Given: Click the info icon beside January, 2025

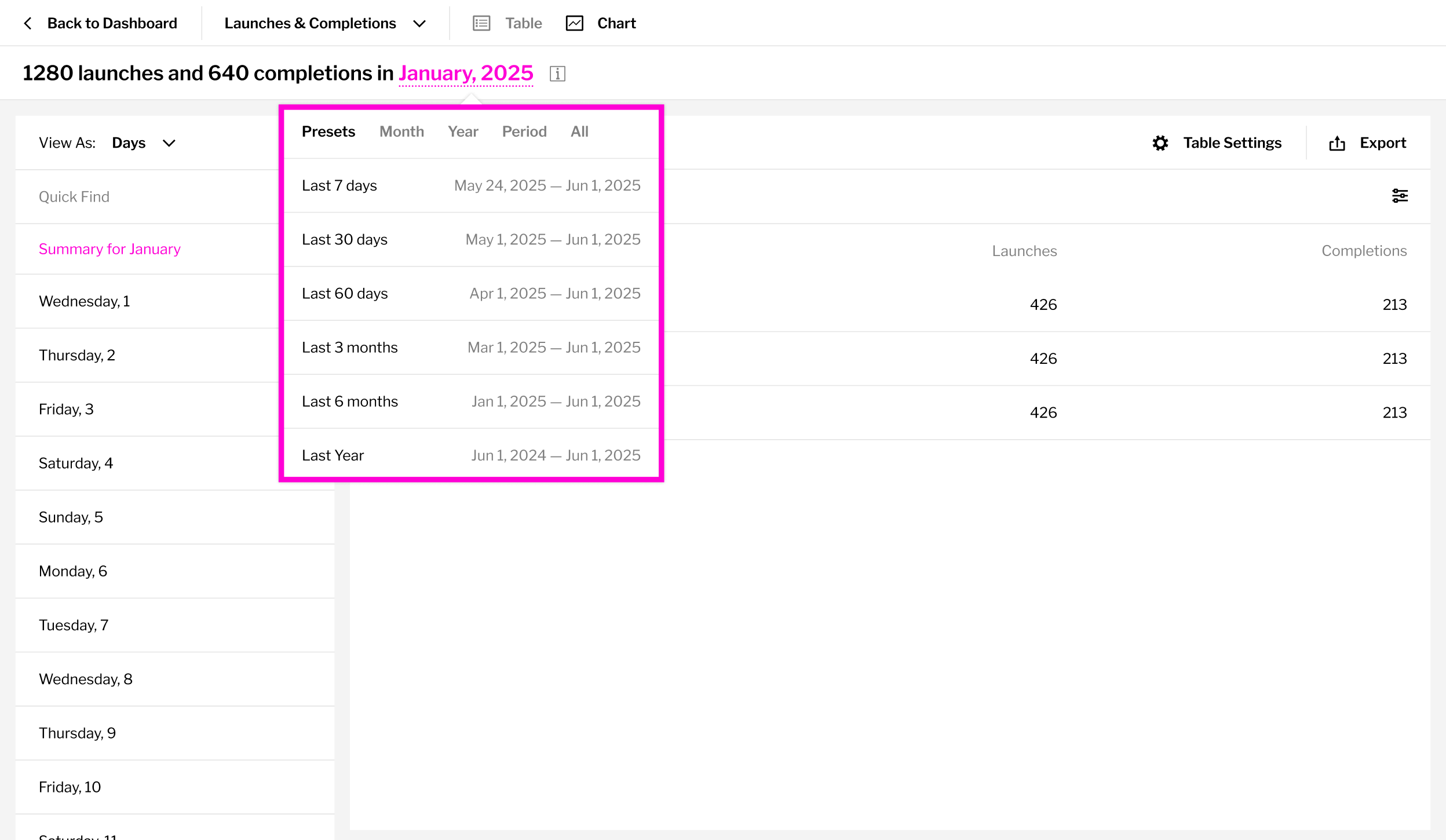Looking at the screenshot, I should (x=557, y=74).
